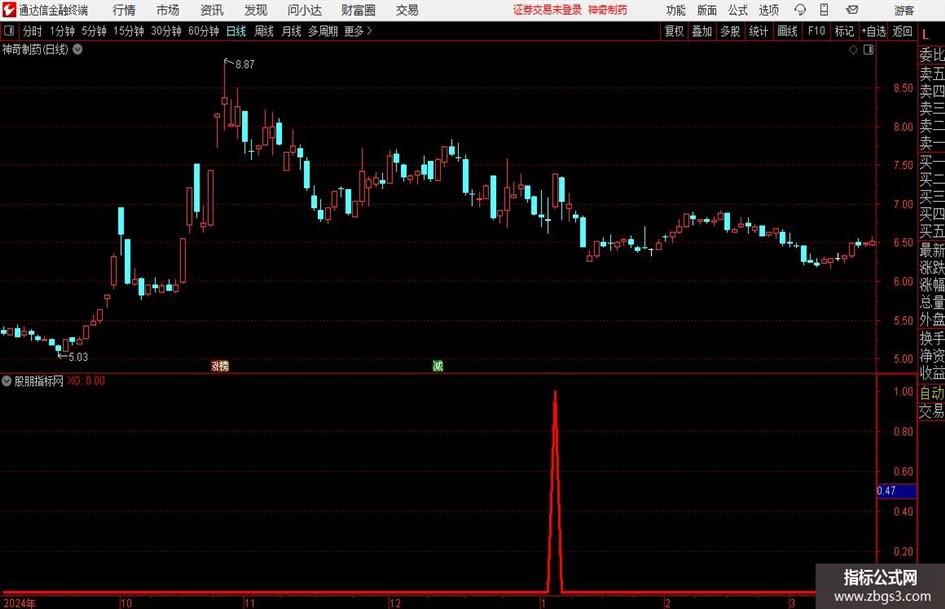Open the 问小达 menu

click(x=304, y=10)
